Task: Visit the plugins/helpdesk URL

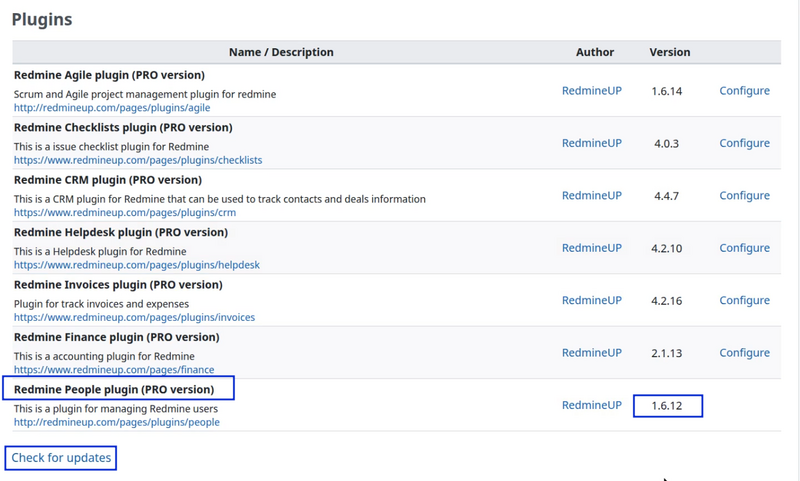Action: tap(137, 265)
